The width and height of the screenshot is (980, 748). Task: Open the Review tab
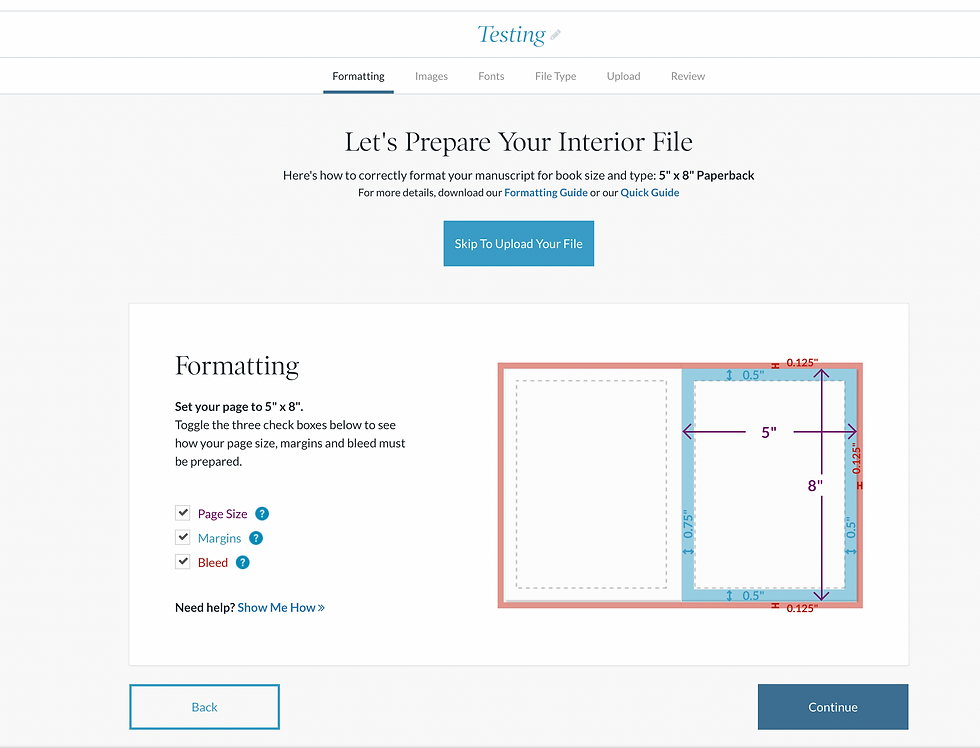(688, 76)
